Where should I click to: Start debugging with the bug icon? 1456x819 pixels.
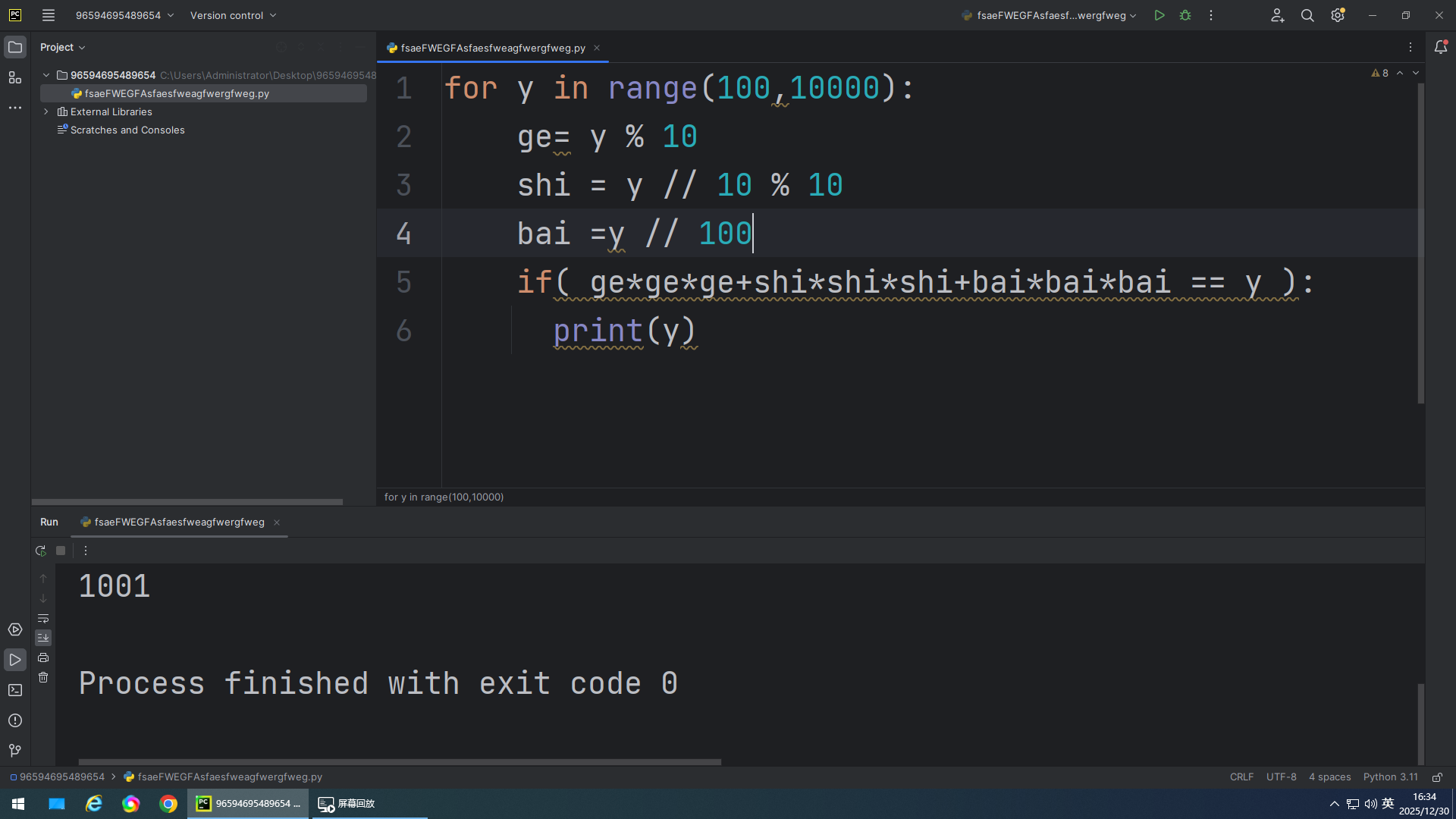[x=1185, y=15]
